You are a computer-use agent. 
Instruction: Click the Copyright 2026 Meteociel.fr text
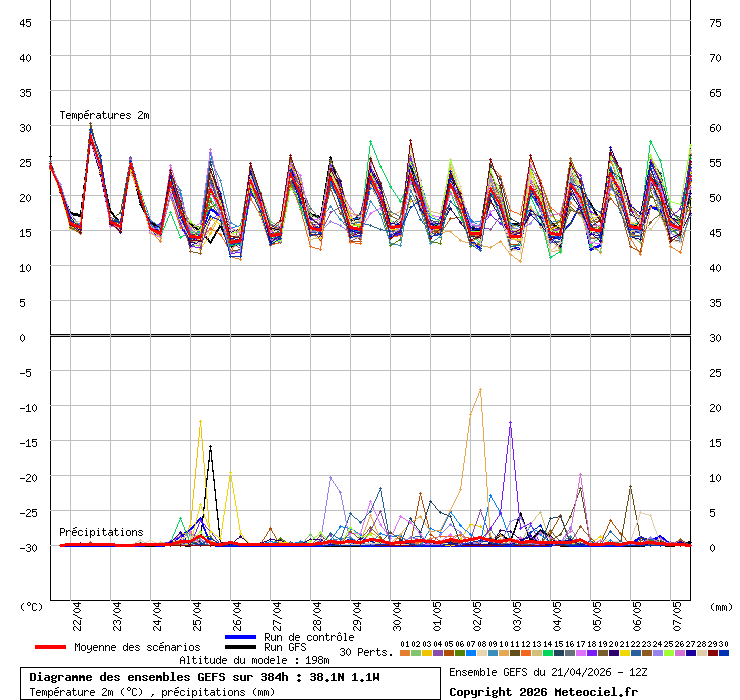[x=543, y=691]
